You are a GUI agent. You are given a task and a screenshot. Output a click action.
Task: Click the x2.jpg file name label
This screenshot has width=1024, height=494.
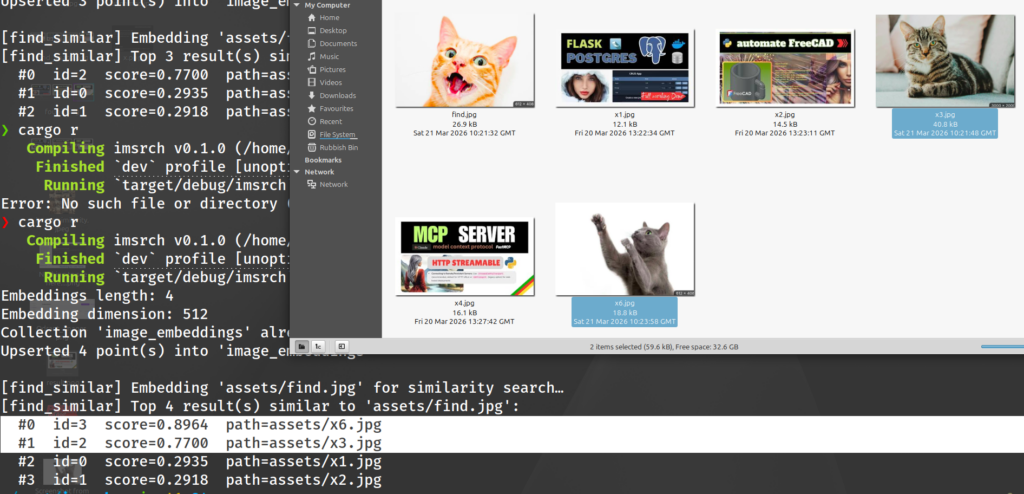tap(784, 114)
